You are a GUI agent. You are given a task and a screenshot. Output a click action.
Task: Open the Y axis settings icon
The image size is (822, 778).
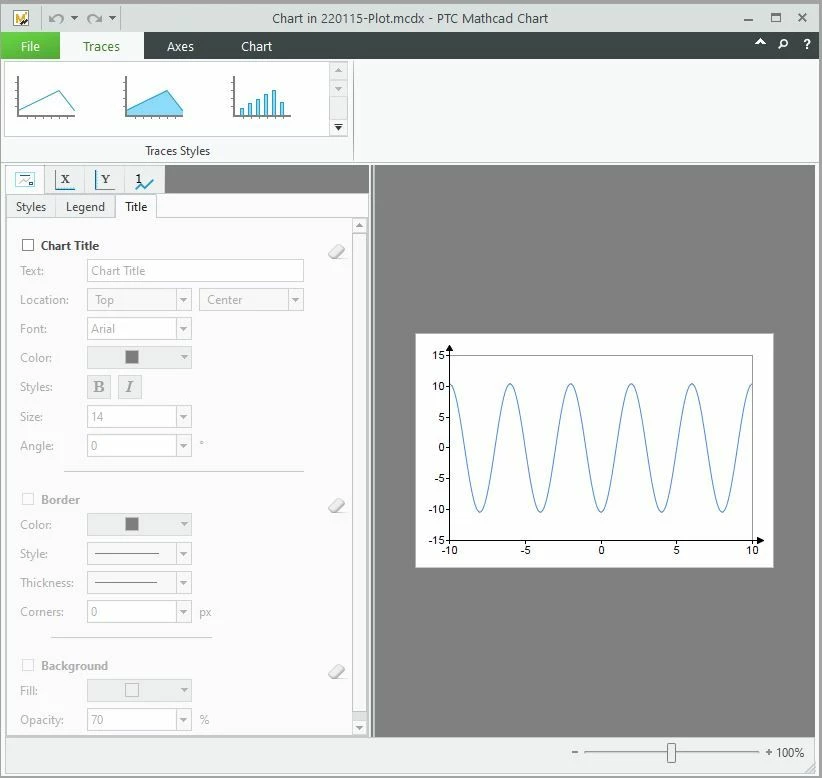point(104,180)
